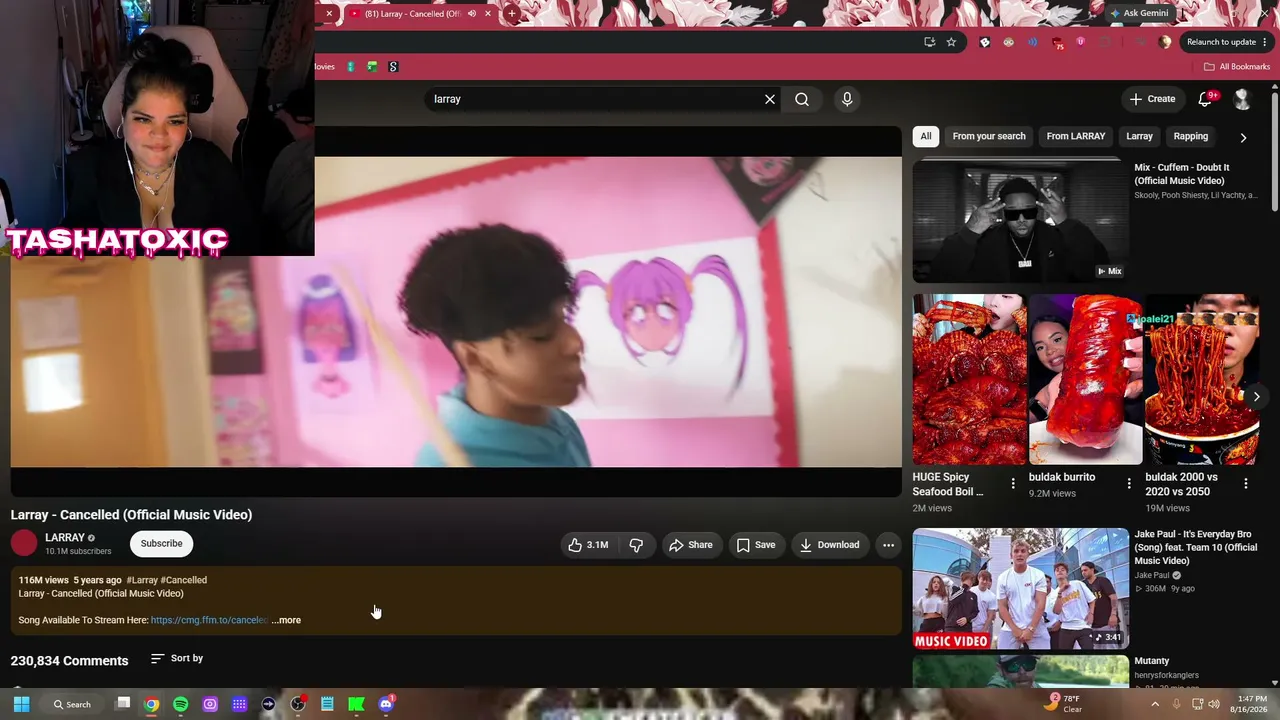Image resolution: width=1280 pixels, height=720 pixels.
Task: Select the 'Larray' filter chip
Action: coord(1139,136)
